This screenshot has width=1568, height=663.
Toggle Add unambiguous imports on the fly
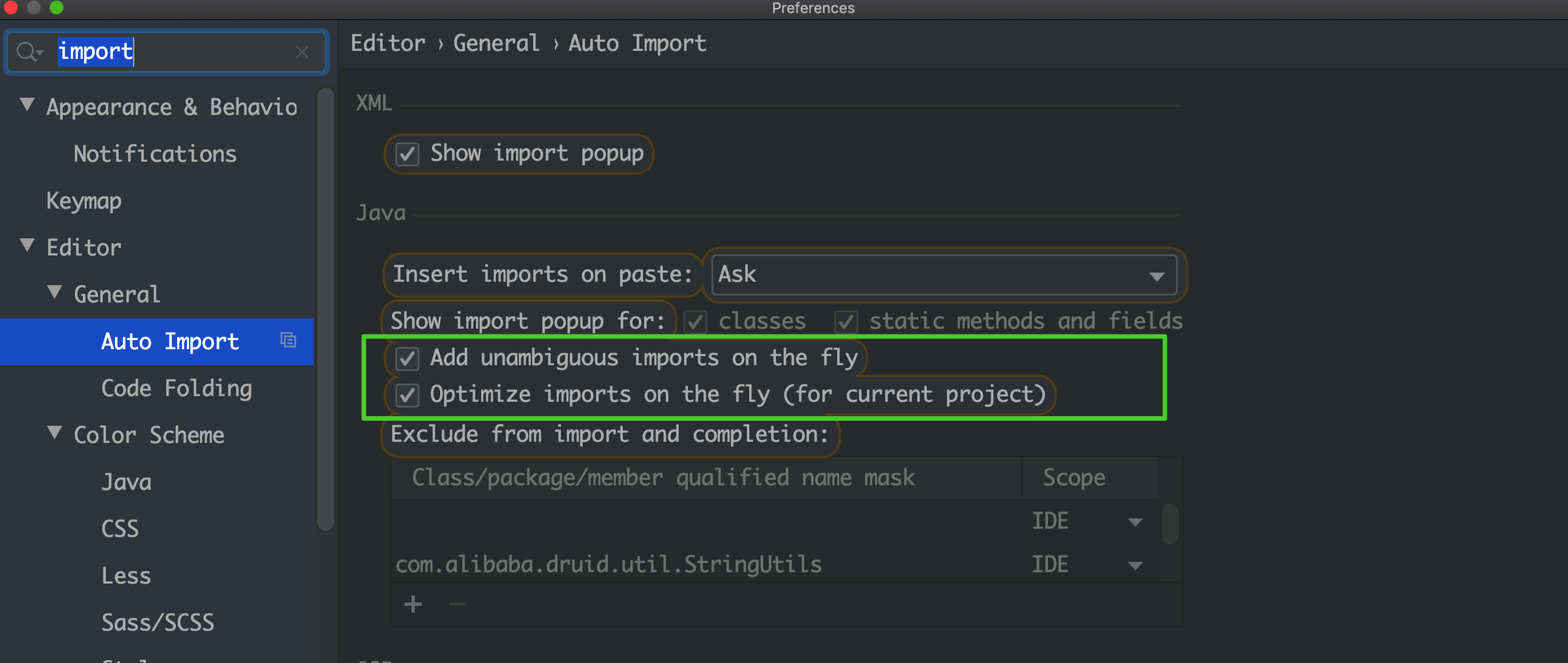(407, 358)
